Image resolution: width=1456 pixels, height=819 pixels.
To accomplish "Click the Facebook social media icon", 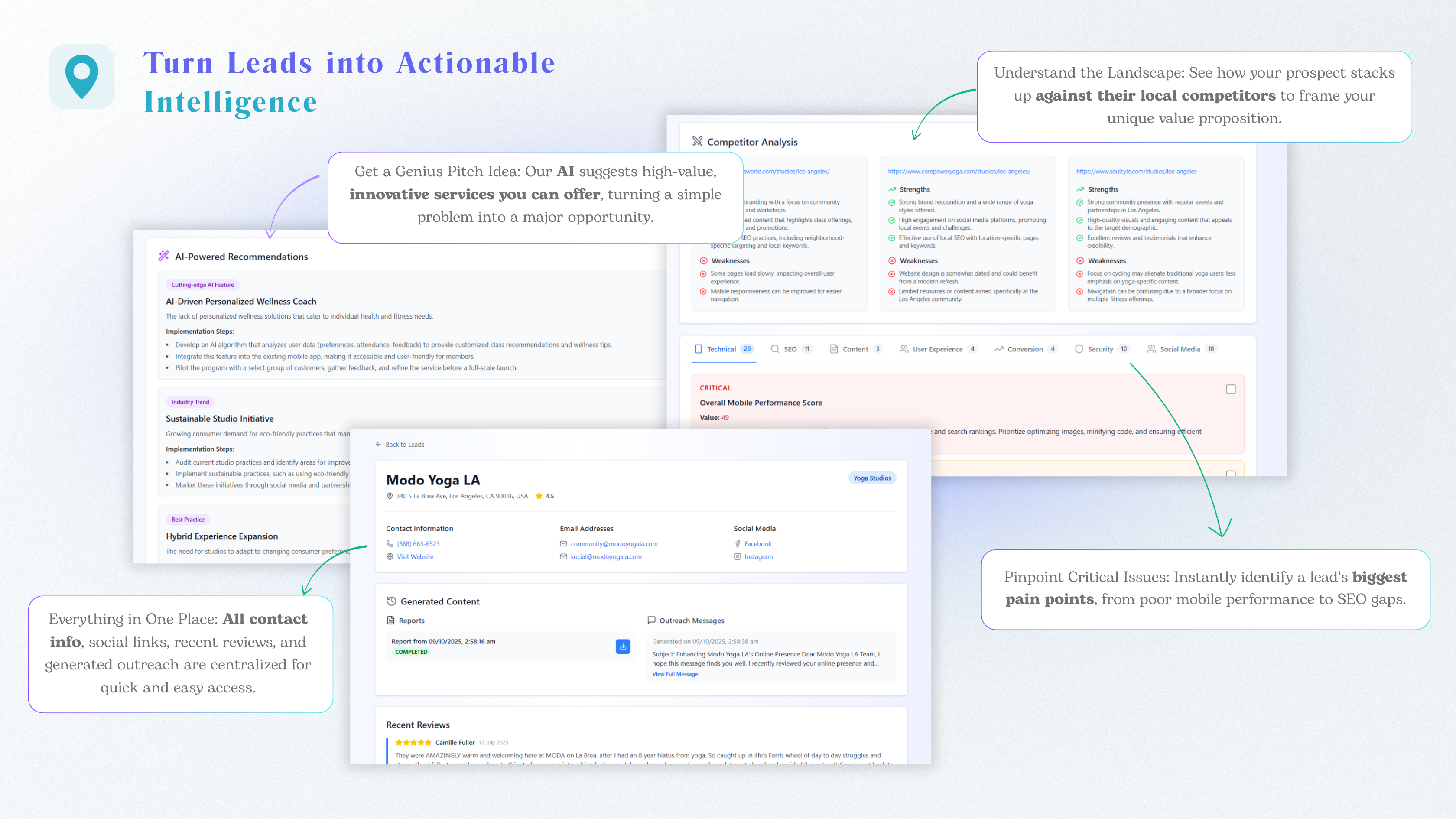I will tap(737, 544).
